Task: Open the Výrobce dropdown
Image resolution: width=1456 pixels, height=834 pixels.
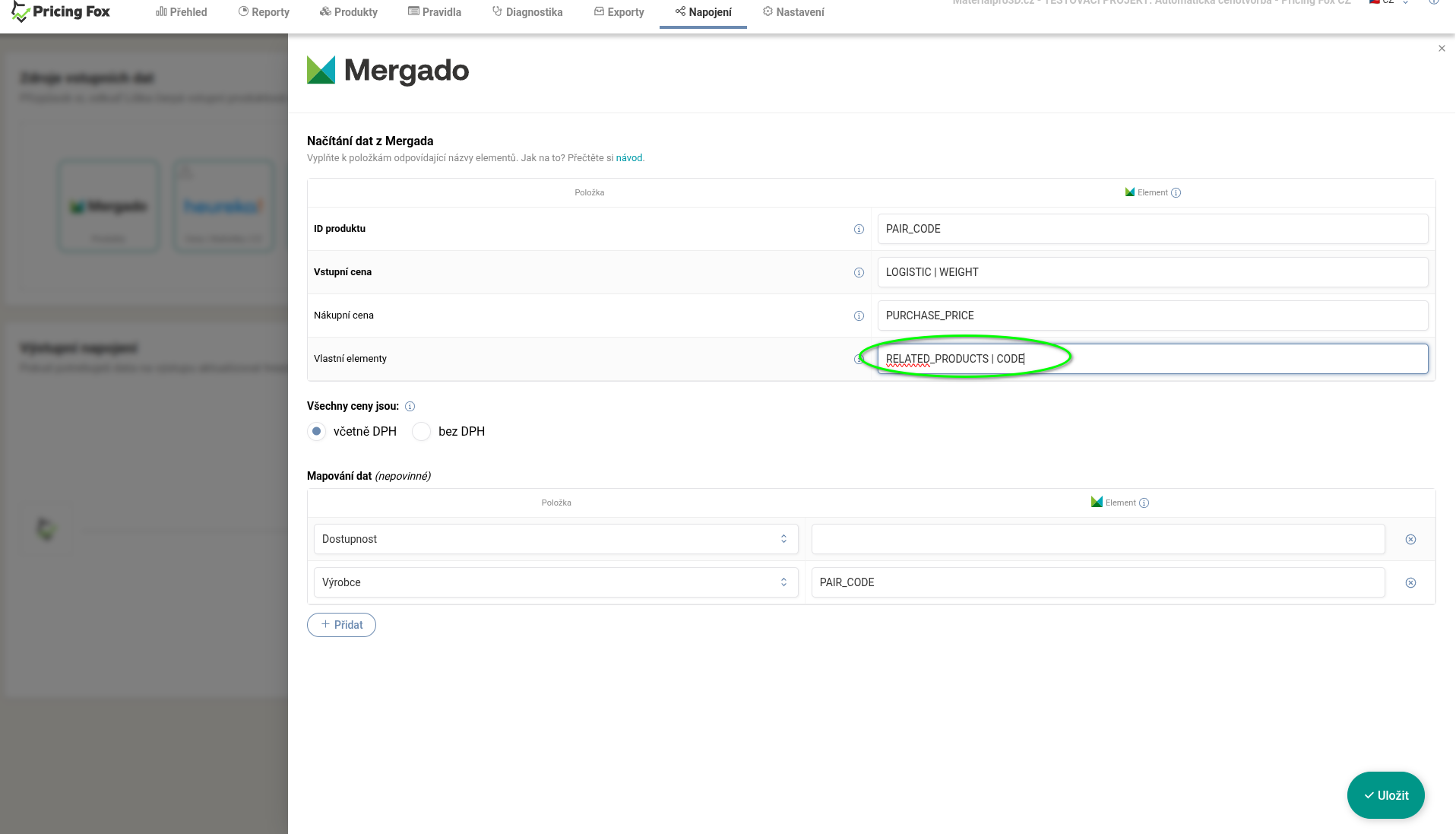Action: [555, 583]
